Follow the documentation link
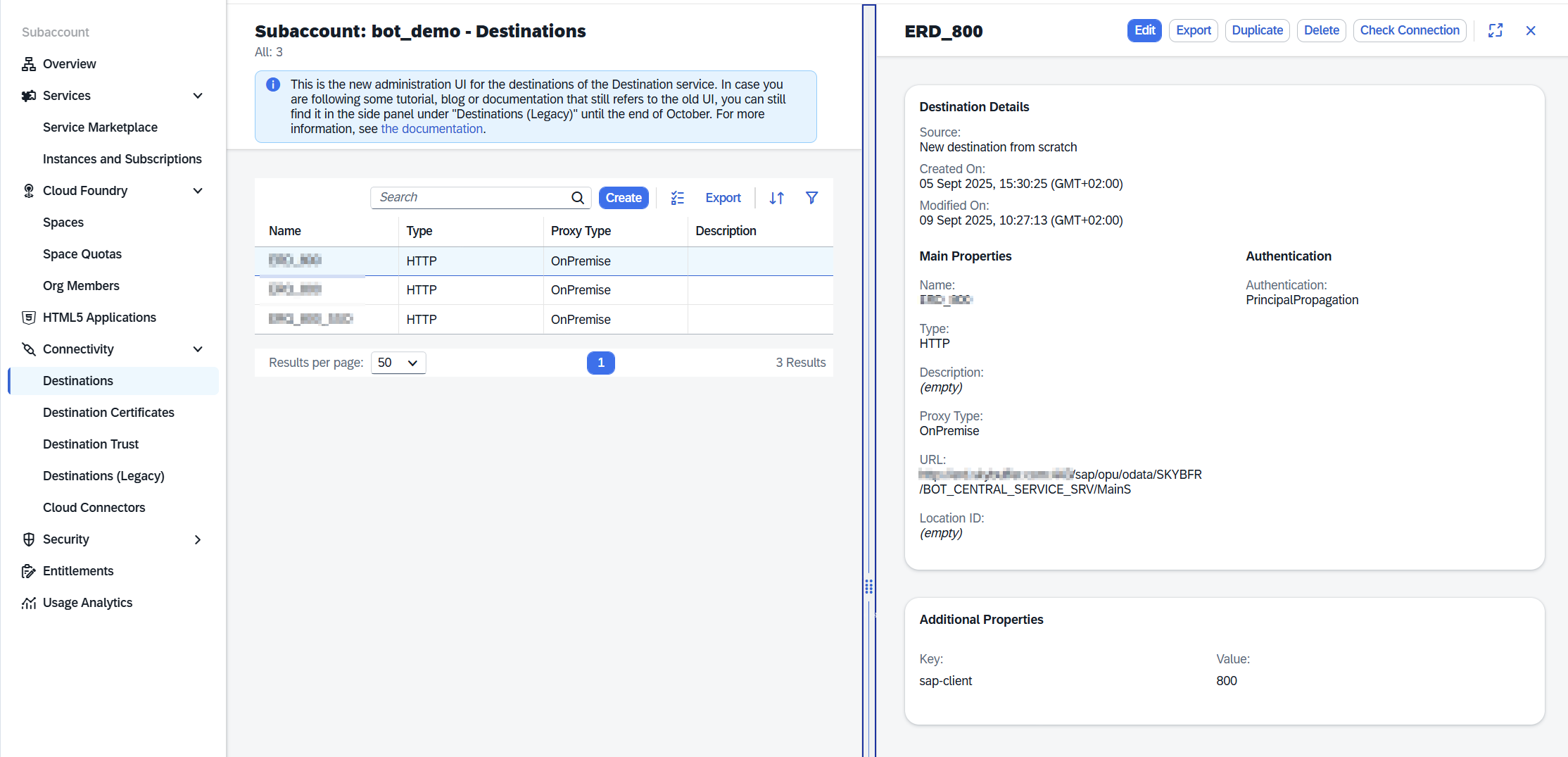 pyautogui.click(x=431, y=129)
